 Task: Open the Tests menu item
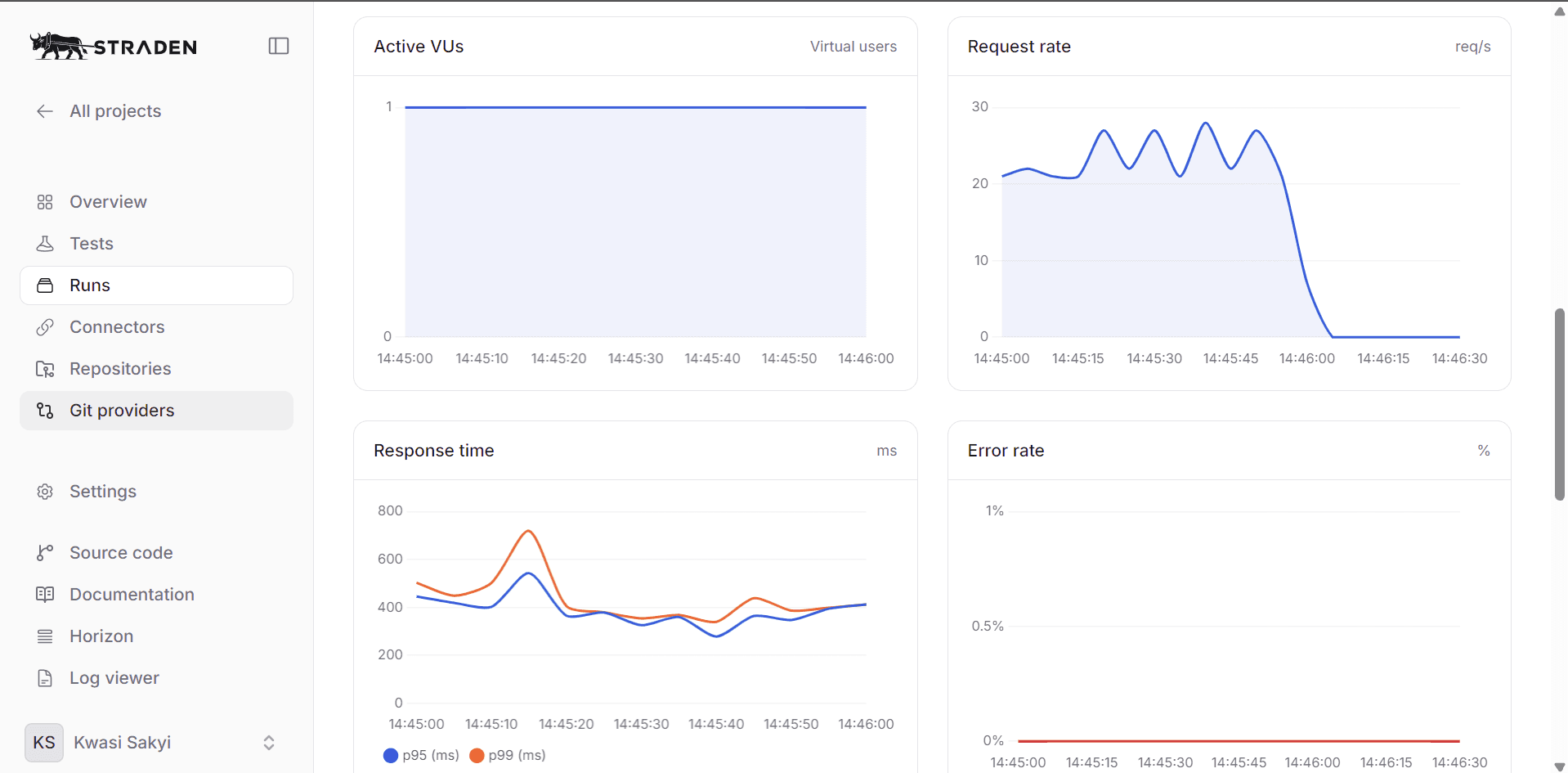point(156,244)
